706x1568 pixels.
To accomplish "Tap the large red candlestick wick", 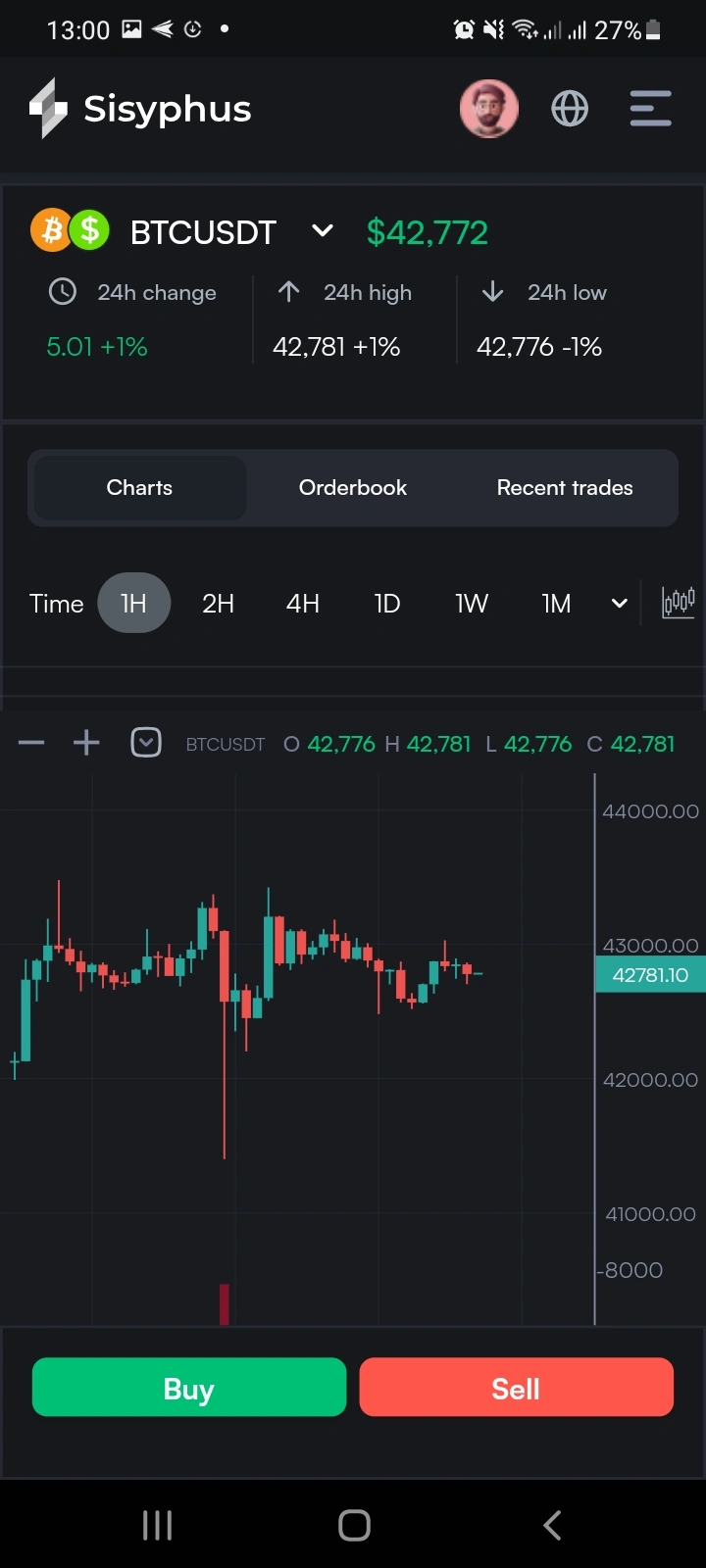I will 225,1078.
